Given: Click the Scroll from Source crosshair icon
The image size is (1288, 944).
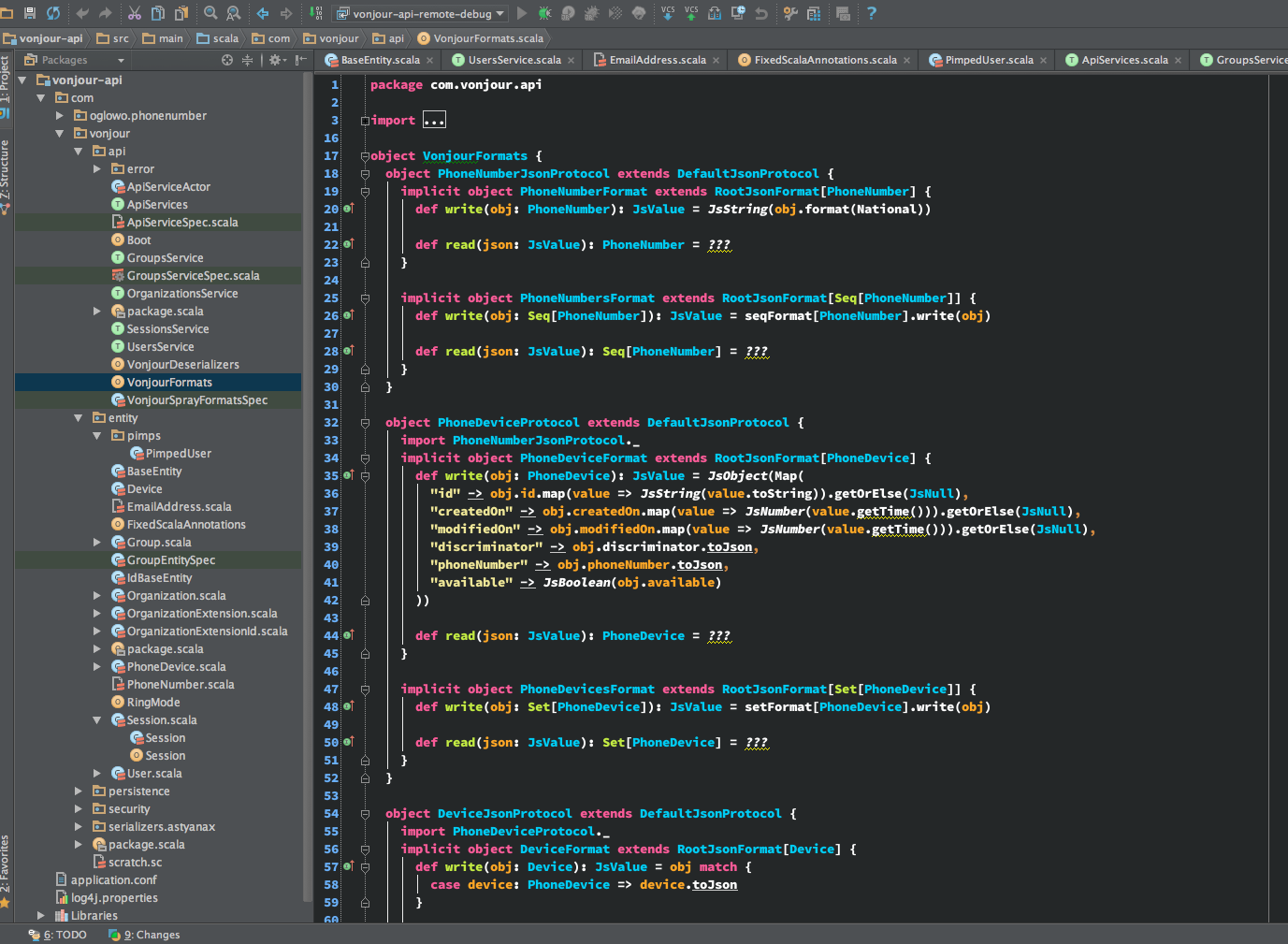Looking at the screenshot, I should 227,60.
